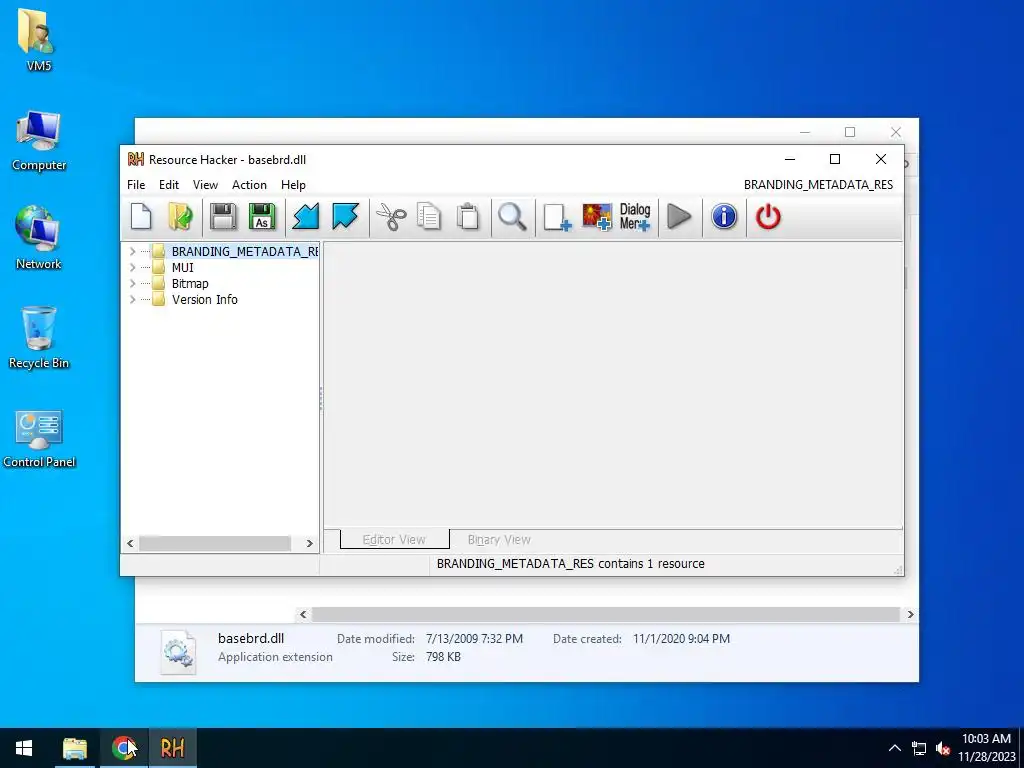Open a file with the folder icon
The width and height of the screenshot is (1024, 768).
[x=180, y=217]
